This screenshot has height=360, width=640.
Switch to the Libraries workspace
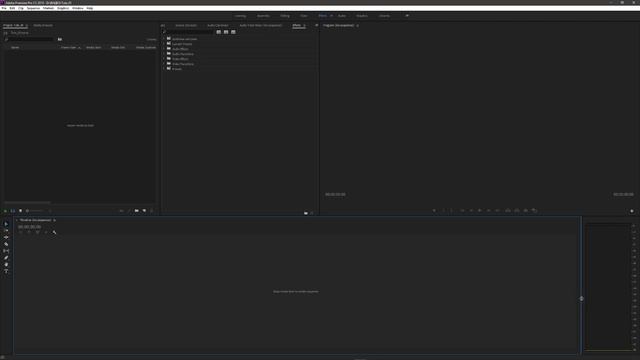[384, 16]
